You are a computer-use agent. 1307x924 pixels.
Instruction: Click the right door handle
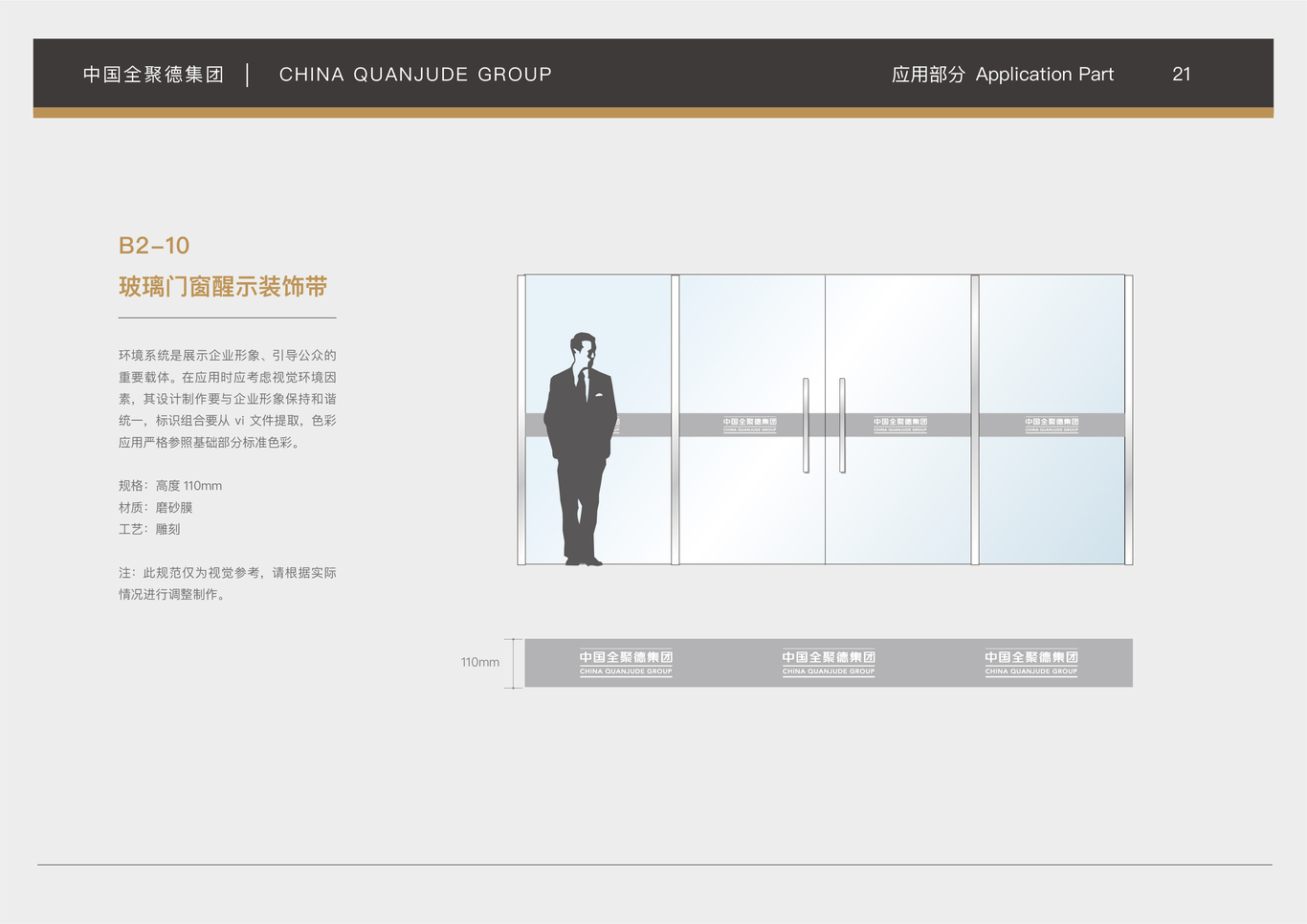point(842,426)
